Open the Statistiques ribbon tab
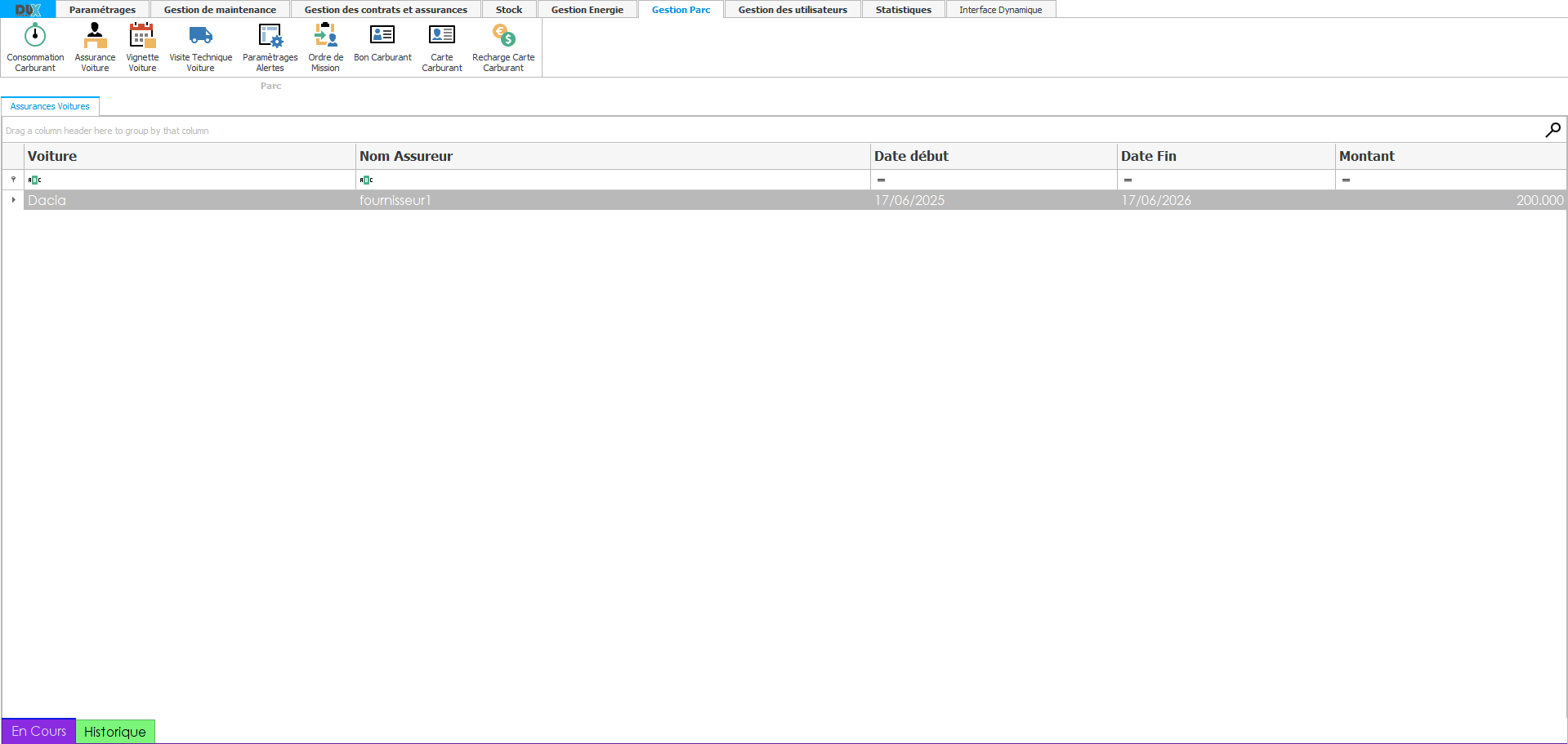The image size is (1568, 744). tap(903, 10)
